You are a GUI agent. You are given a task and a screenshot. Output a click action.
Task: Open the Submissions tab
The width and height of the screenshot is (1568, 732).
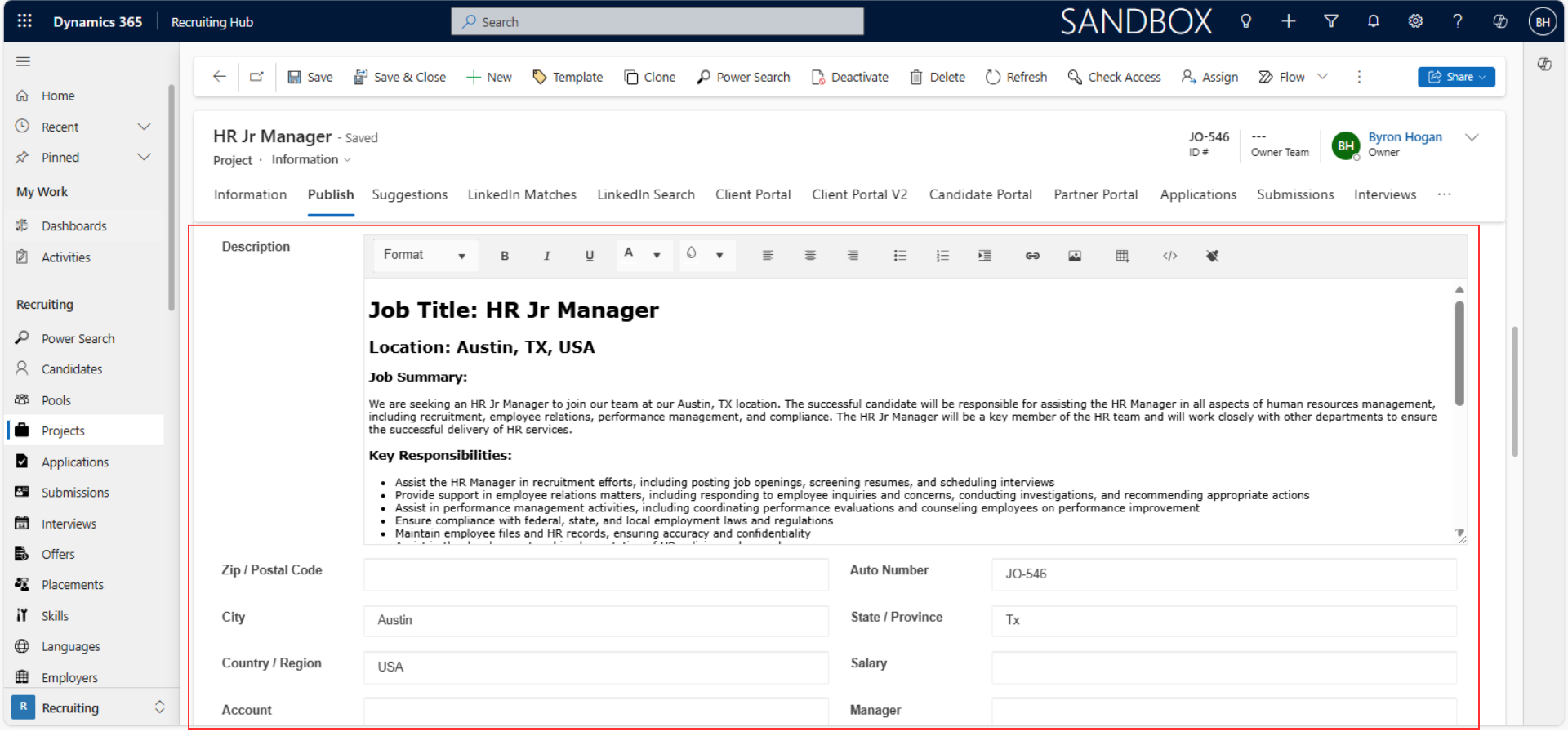coord(1294,194)
